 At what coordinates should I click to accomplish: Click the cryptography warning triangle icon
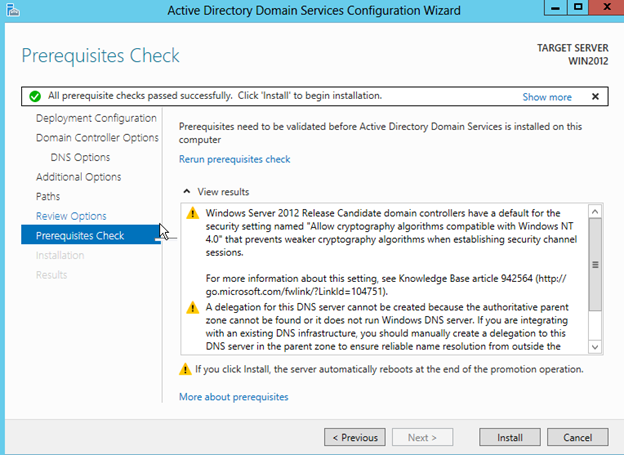190,214
